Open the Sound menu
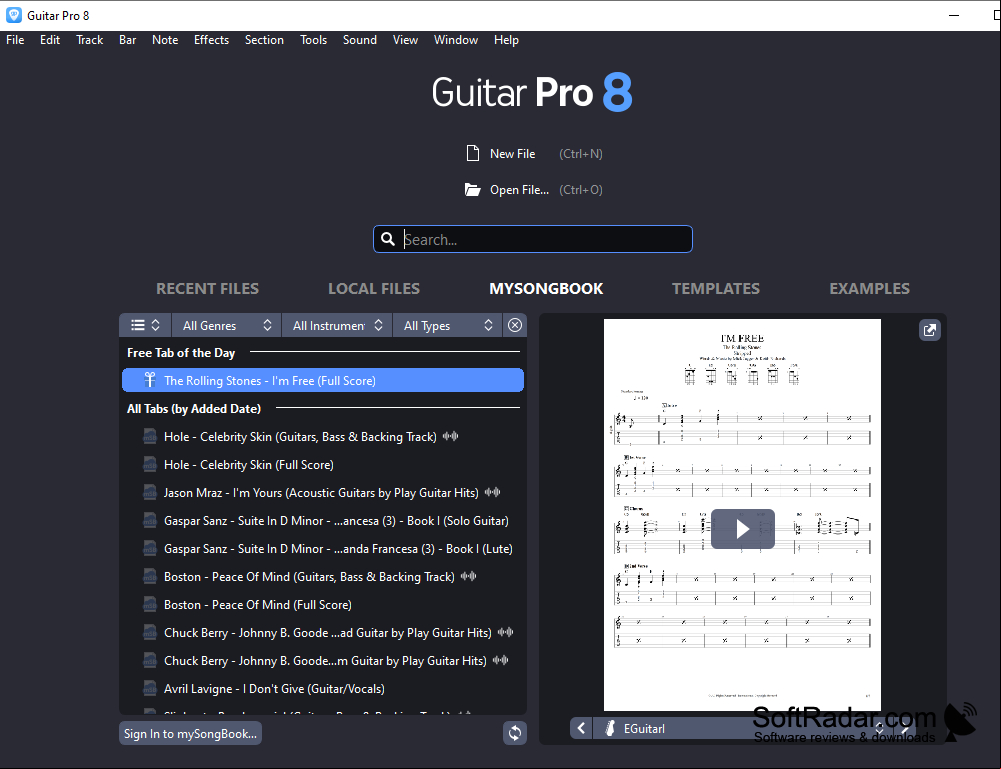Image resolution: width=1001 pixels, height=769 pixels. click(359, 40)
